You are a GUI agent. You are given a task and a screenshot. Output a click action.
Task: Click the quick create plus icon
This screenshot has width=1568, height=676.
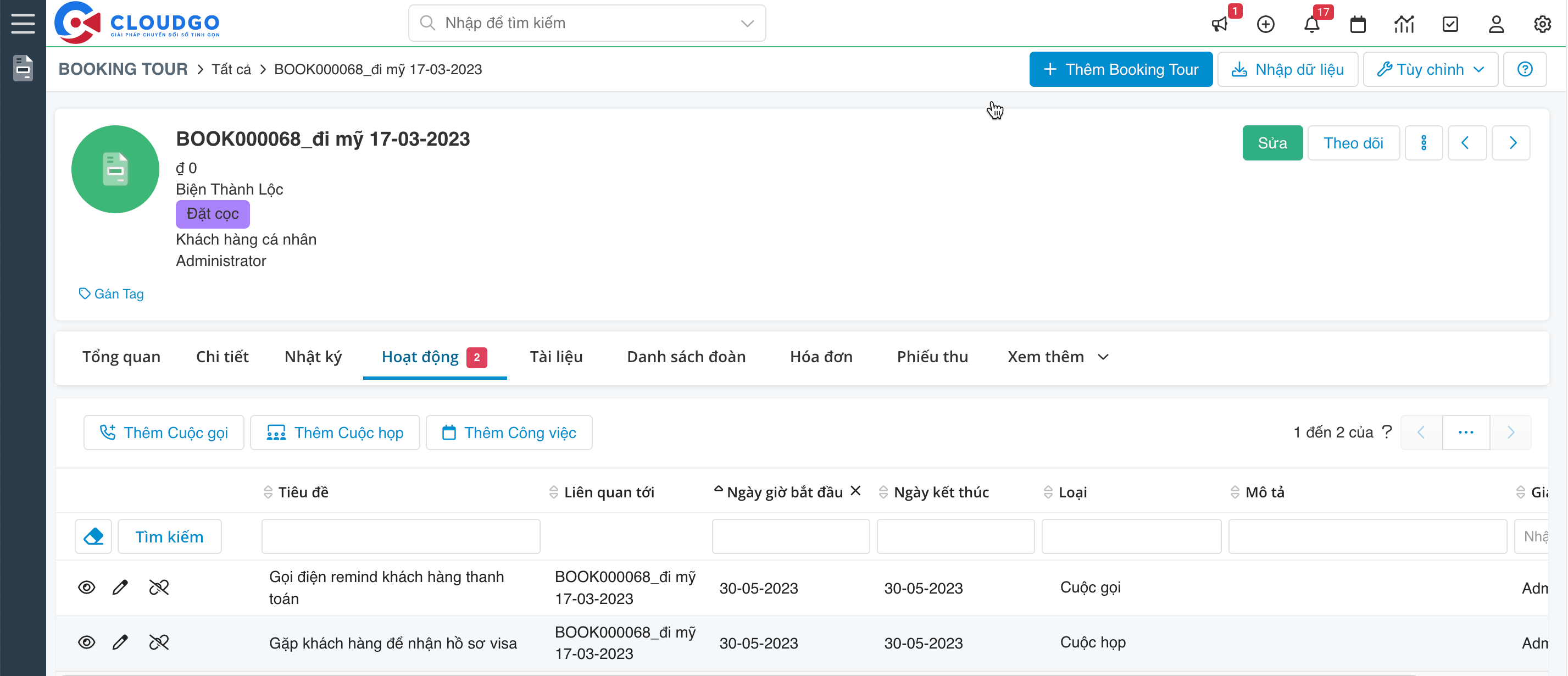point(1265,24)
